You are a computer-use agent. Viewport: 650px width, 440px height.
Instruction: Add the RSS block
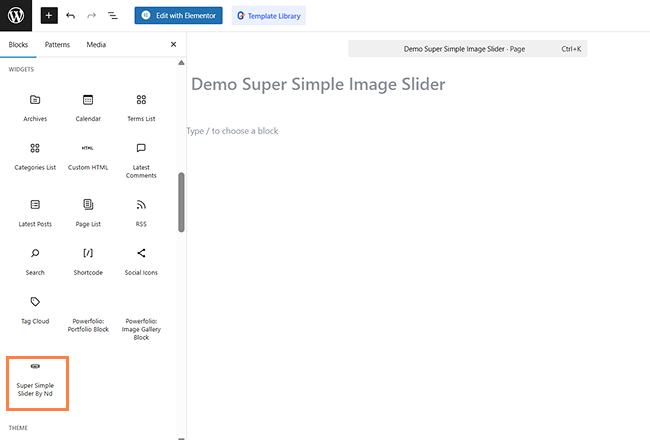(x=141, y=211)
